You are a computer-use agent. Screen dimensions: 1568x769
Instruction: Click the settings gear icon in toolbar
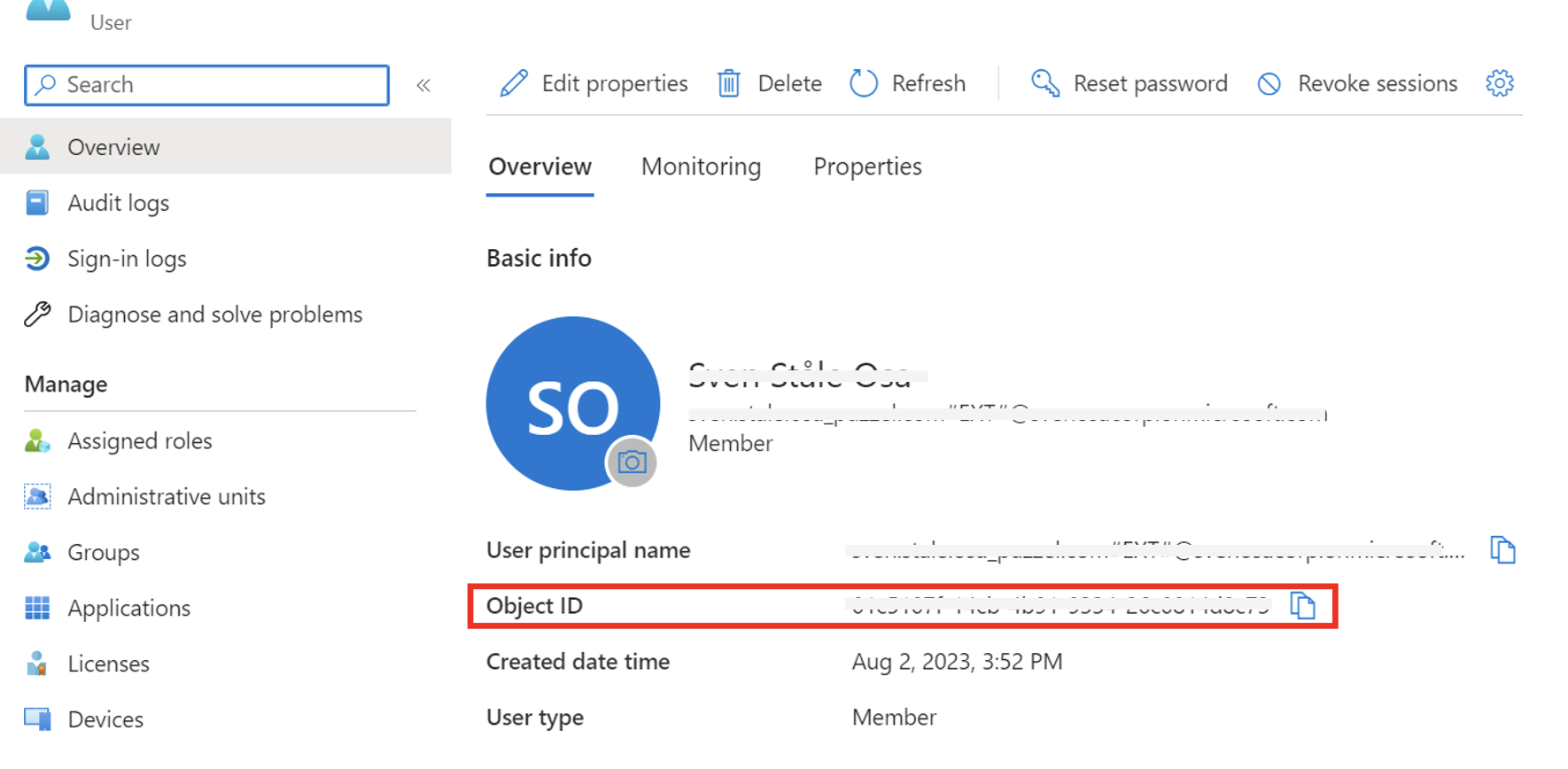click(x=1499, y=83)
